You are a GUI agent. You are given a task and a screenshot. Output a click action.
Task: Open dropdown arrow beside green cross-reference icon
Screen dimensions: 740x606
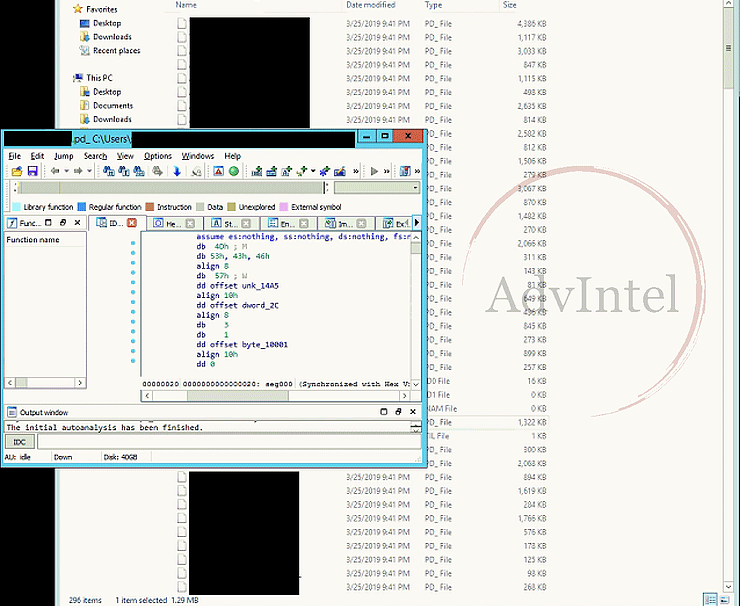pyautogui.click(x=313, y=171)
